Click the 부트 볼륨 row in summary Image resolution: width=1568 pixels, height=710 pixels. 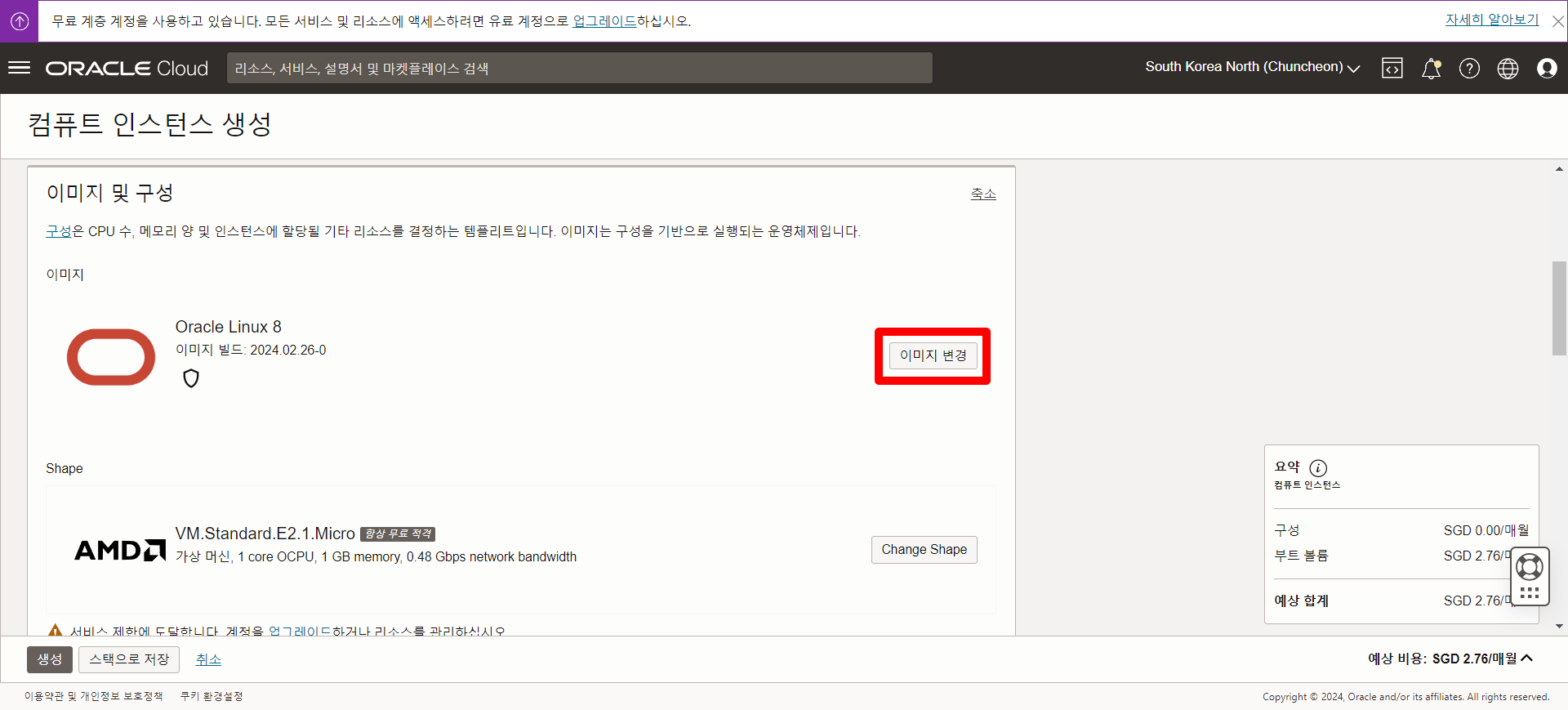tap(1401, 556)
